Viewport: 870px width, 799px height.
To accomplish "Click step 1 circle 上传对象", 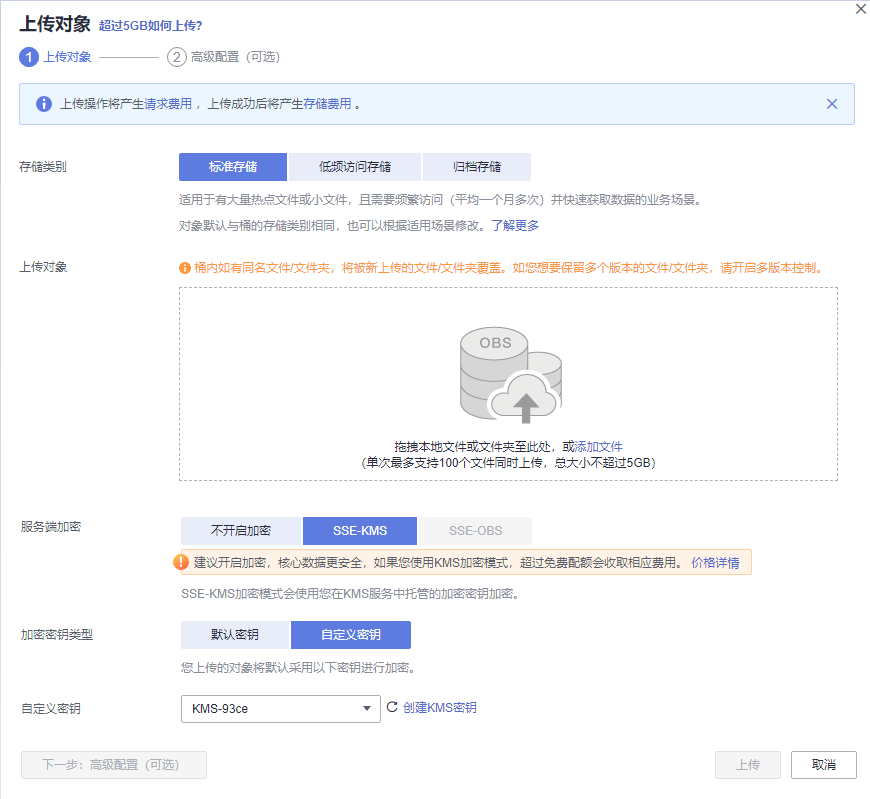I will pyautogui.click(x=29, y=57).
